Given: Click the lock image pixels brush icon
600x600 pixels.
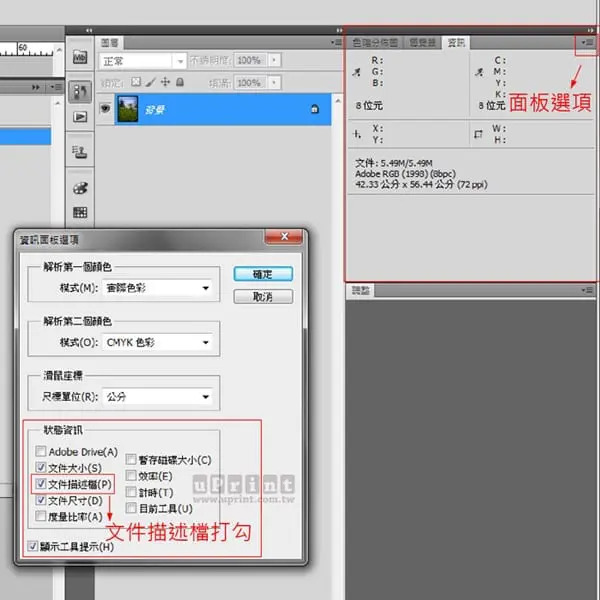Looking at the screenshot, I should 150,82.
